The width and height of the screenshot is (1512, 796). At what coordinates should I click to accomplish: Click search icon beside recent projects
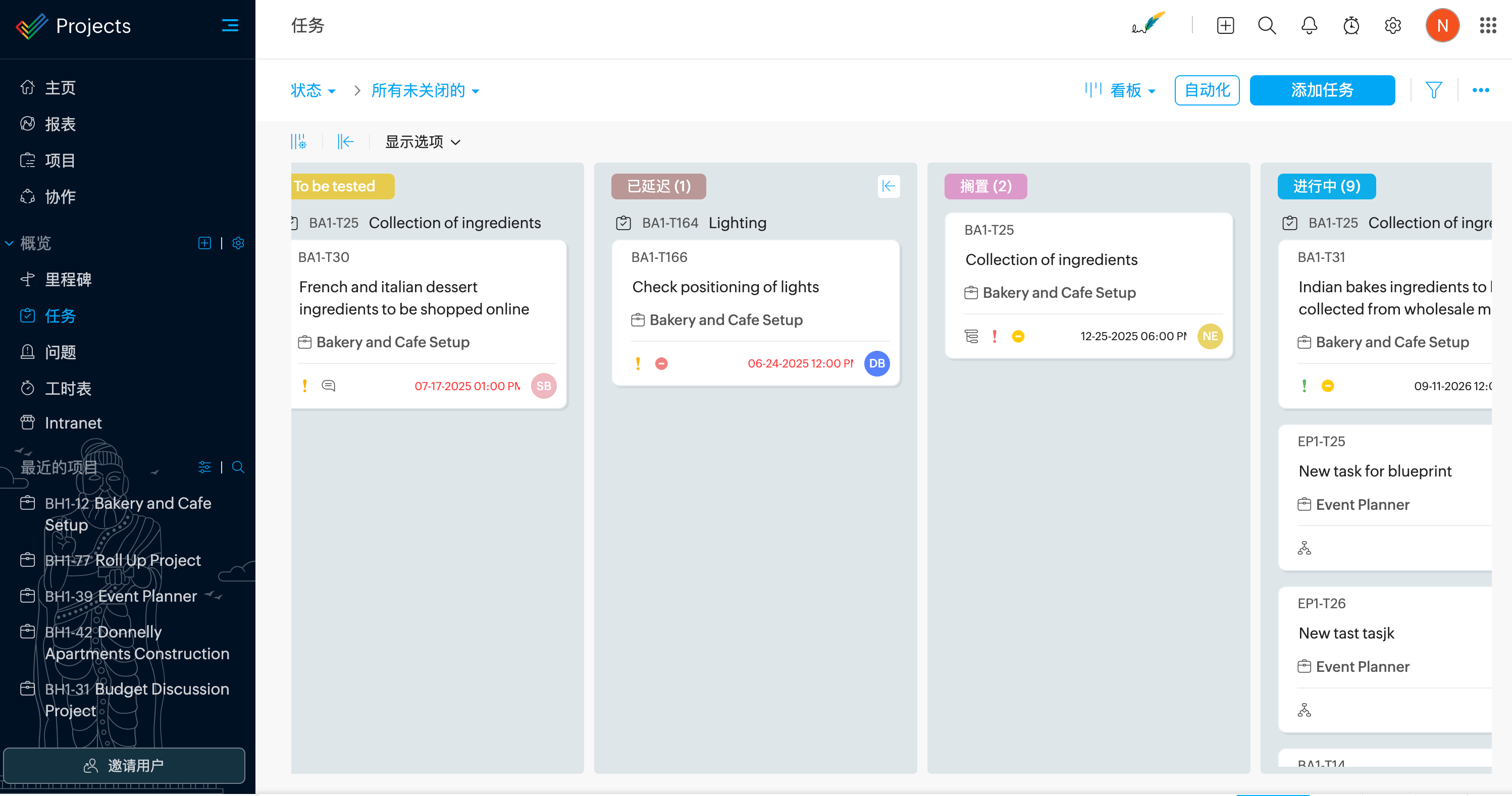pos(238,467)
